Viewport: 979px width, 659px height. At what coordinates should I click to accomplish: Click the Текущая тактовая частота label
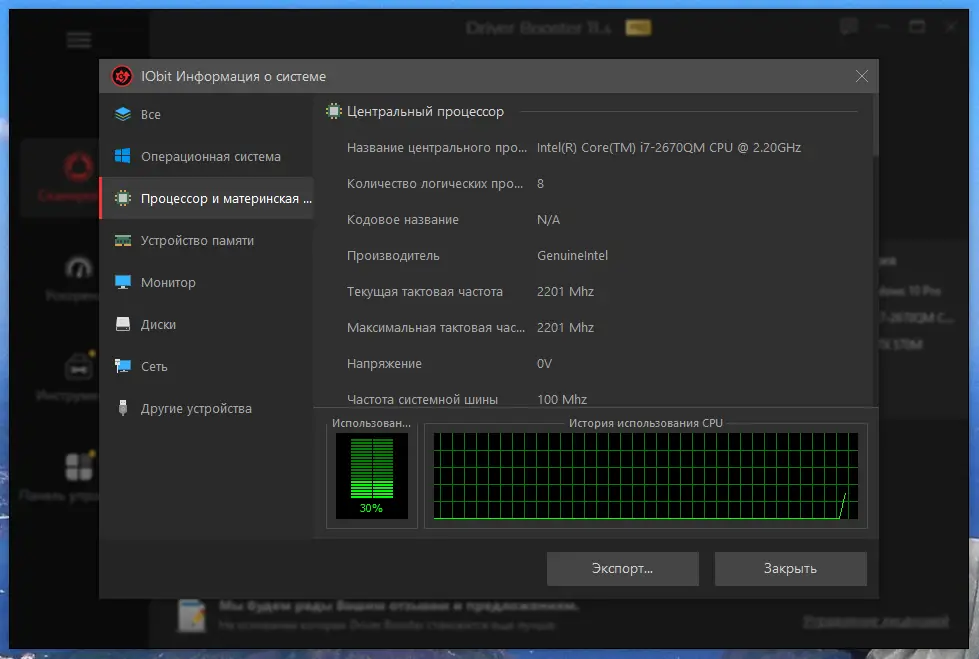(x=425, y=292)
